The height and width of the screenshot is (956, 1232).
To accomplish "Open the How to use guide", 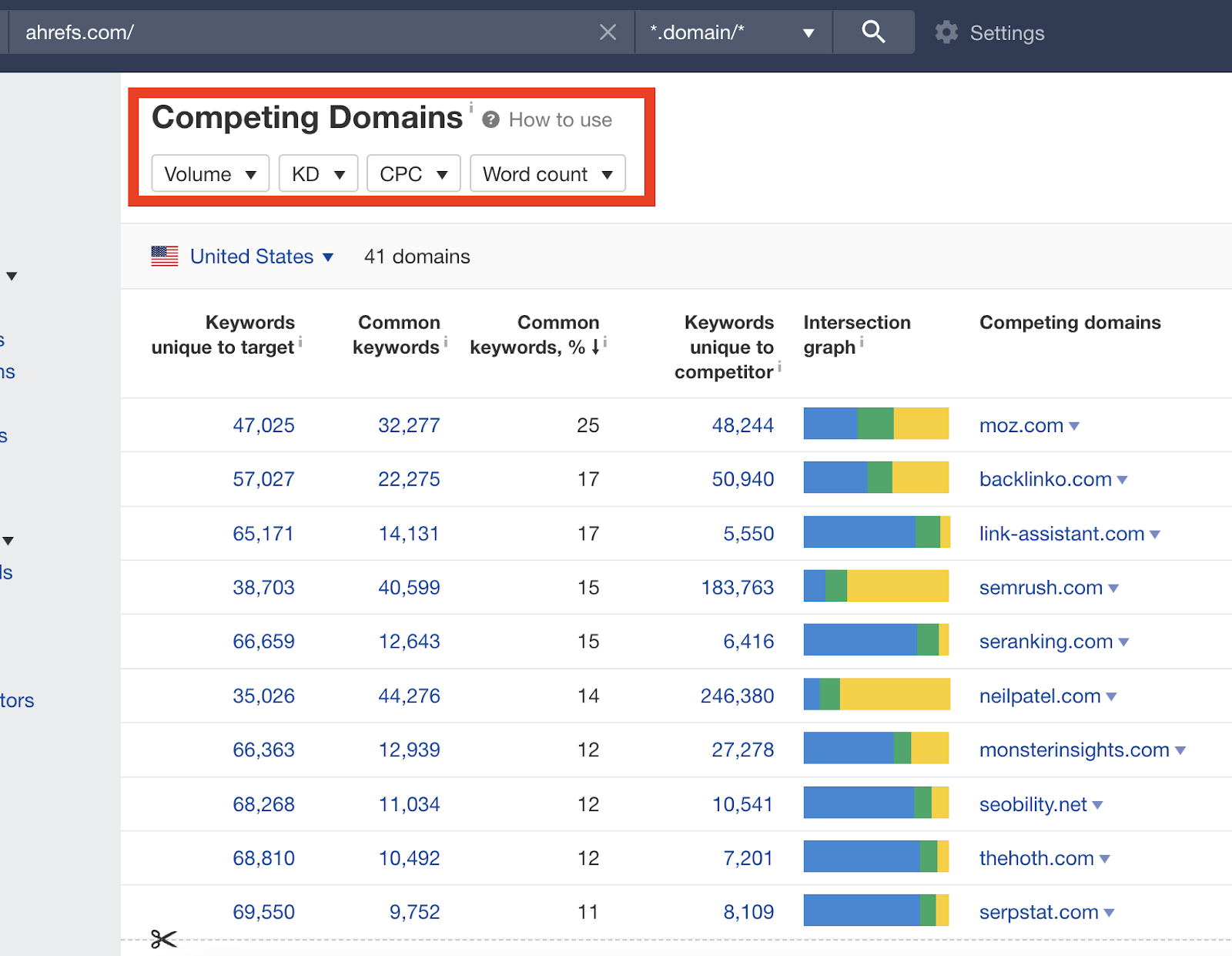I will click(560, 120).
